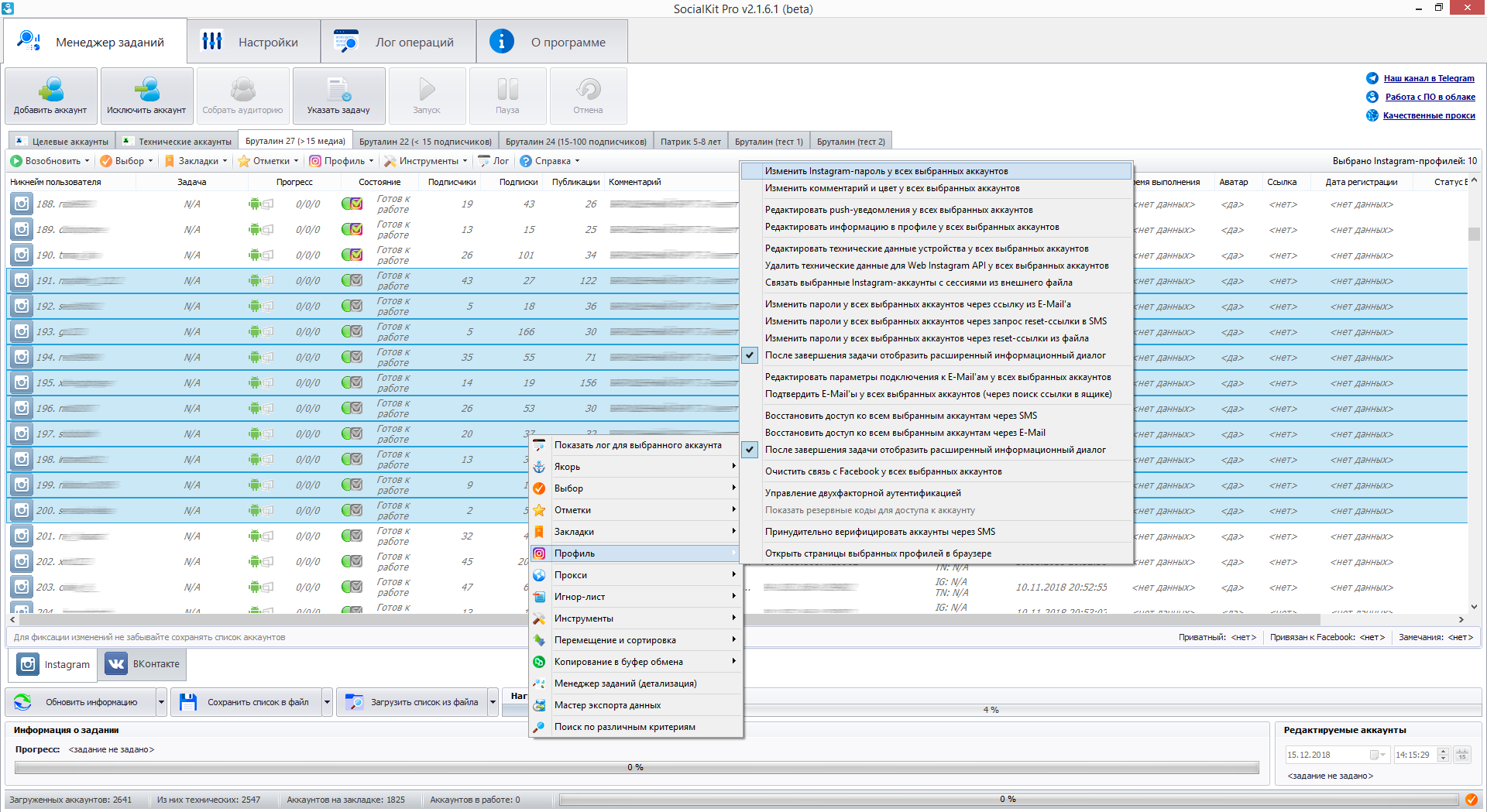Sort by Подписчики column header
1487x812 pixels.
452,182
